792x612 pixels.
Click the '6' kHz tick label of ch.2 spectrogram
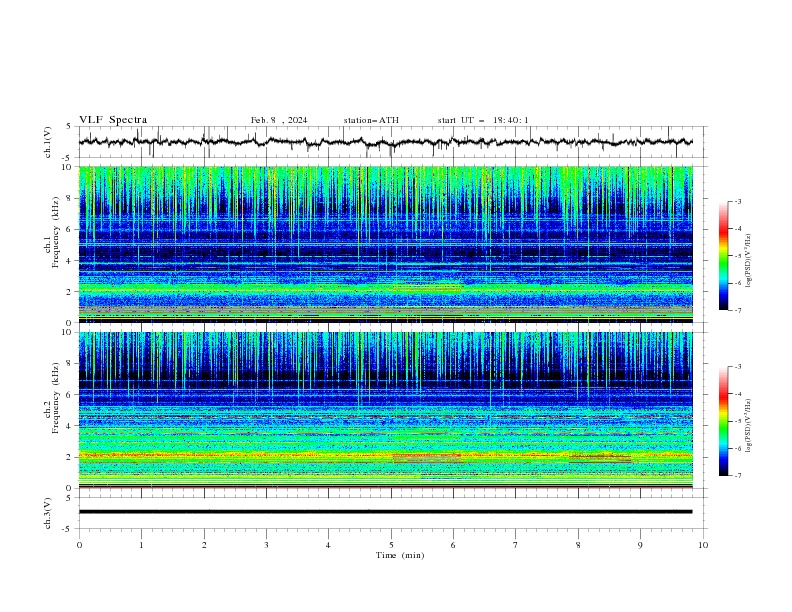point(70,395)
